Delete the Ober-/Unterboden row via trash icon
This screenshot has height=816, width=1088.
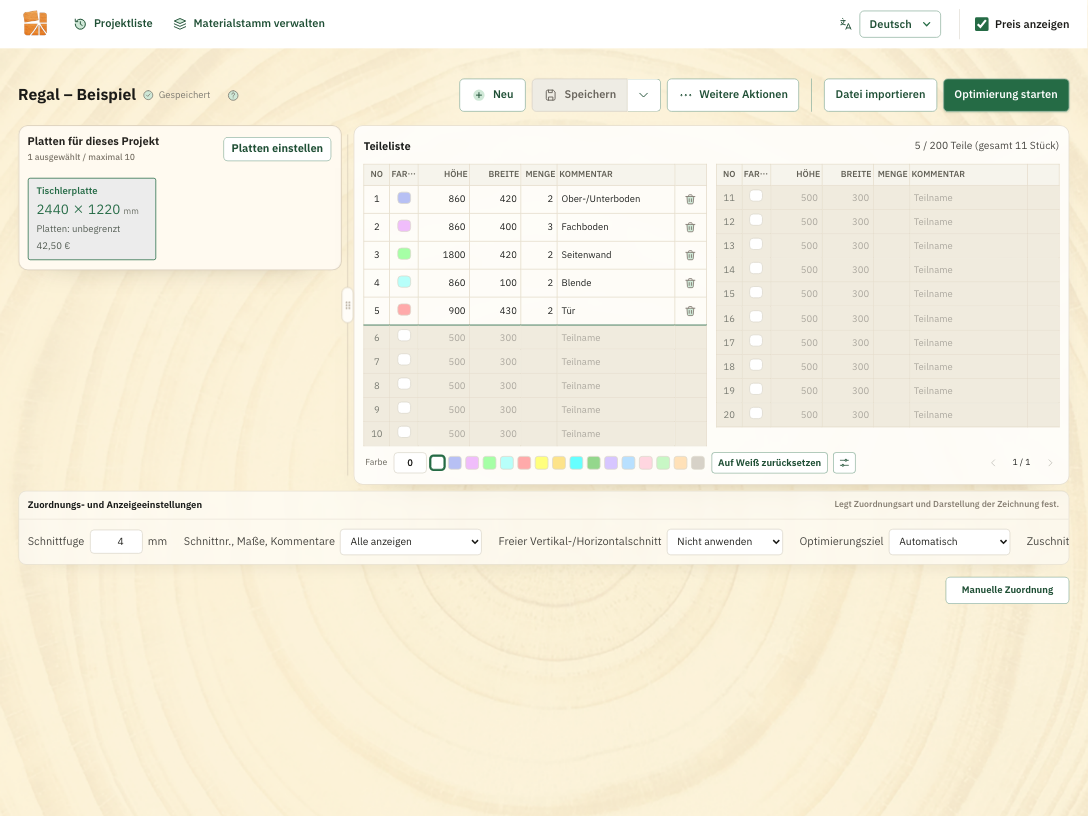690,199
